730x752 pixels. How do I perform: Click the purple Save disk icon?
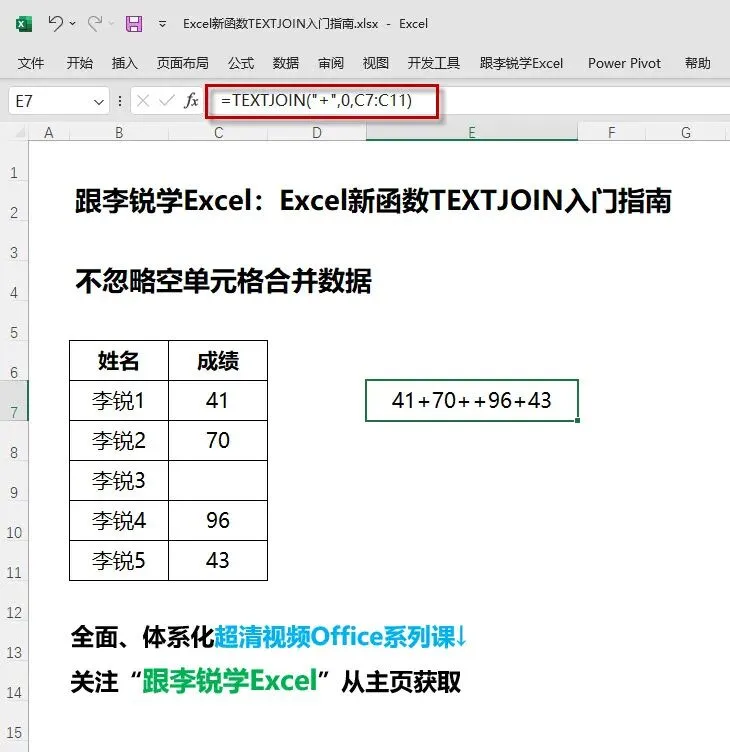134,24
